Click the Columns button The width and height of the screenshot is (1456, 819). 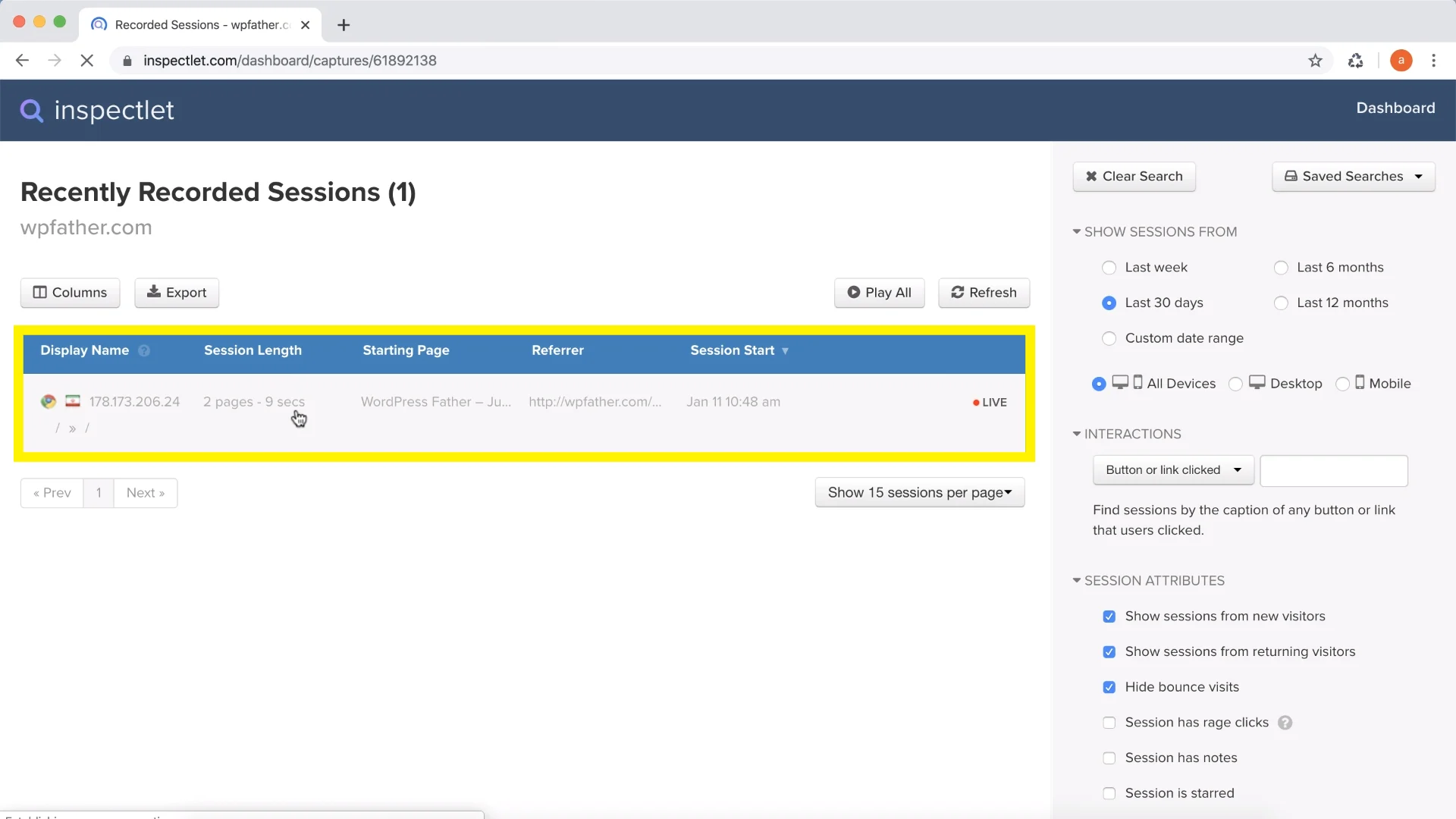tap(70, 293)
